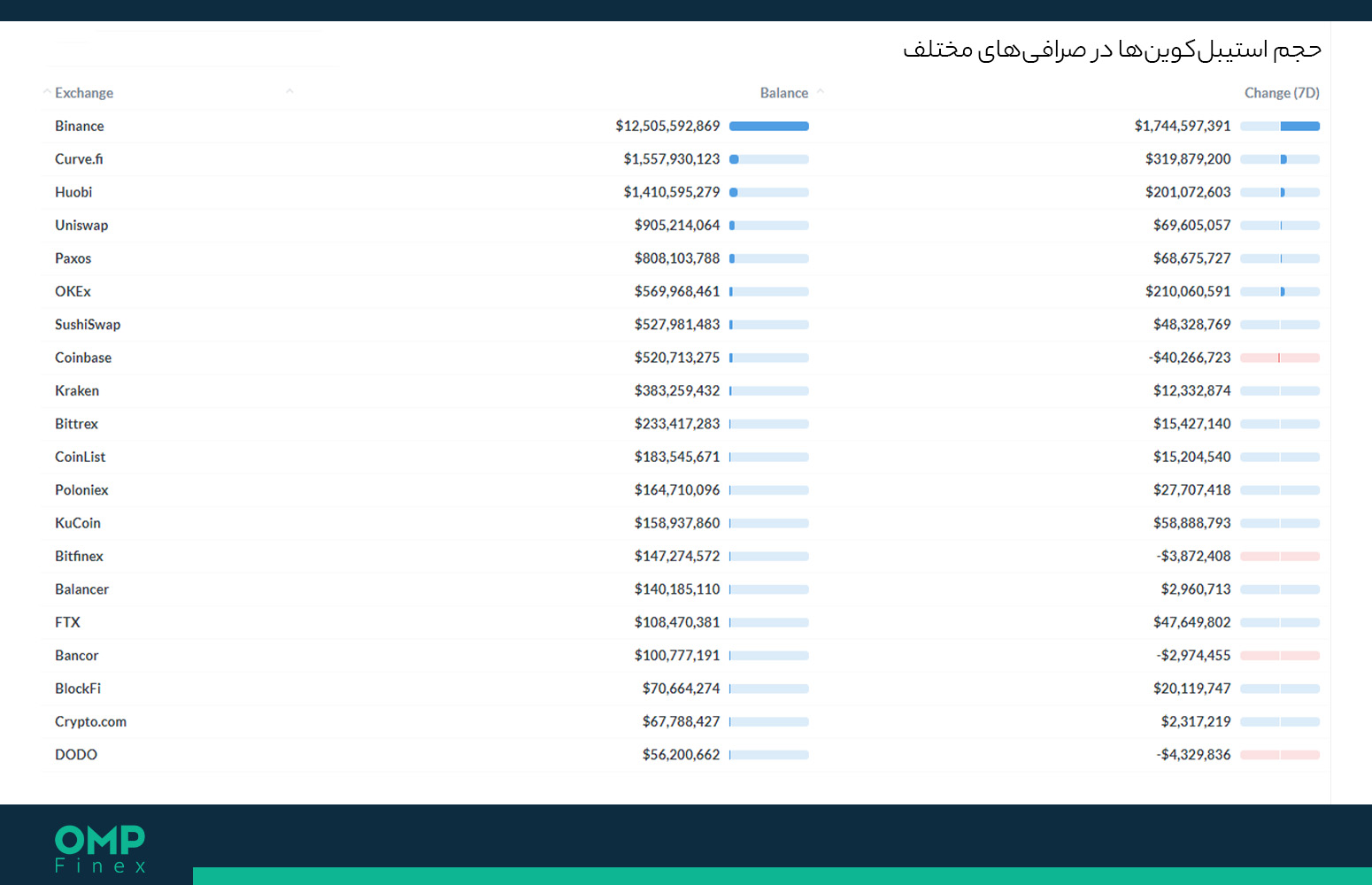Click Huobi 7D change $201,072,603
This screenshot has width=1372, height=885.
pyautogui.click(x=1188, y=192)
